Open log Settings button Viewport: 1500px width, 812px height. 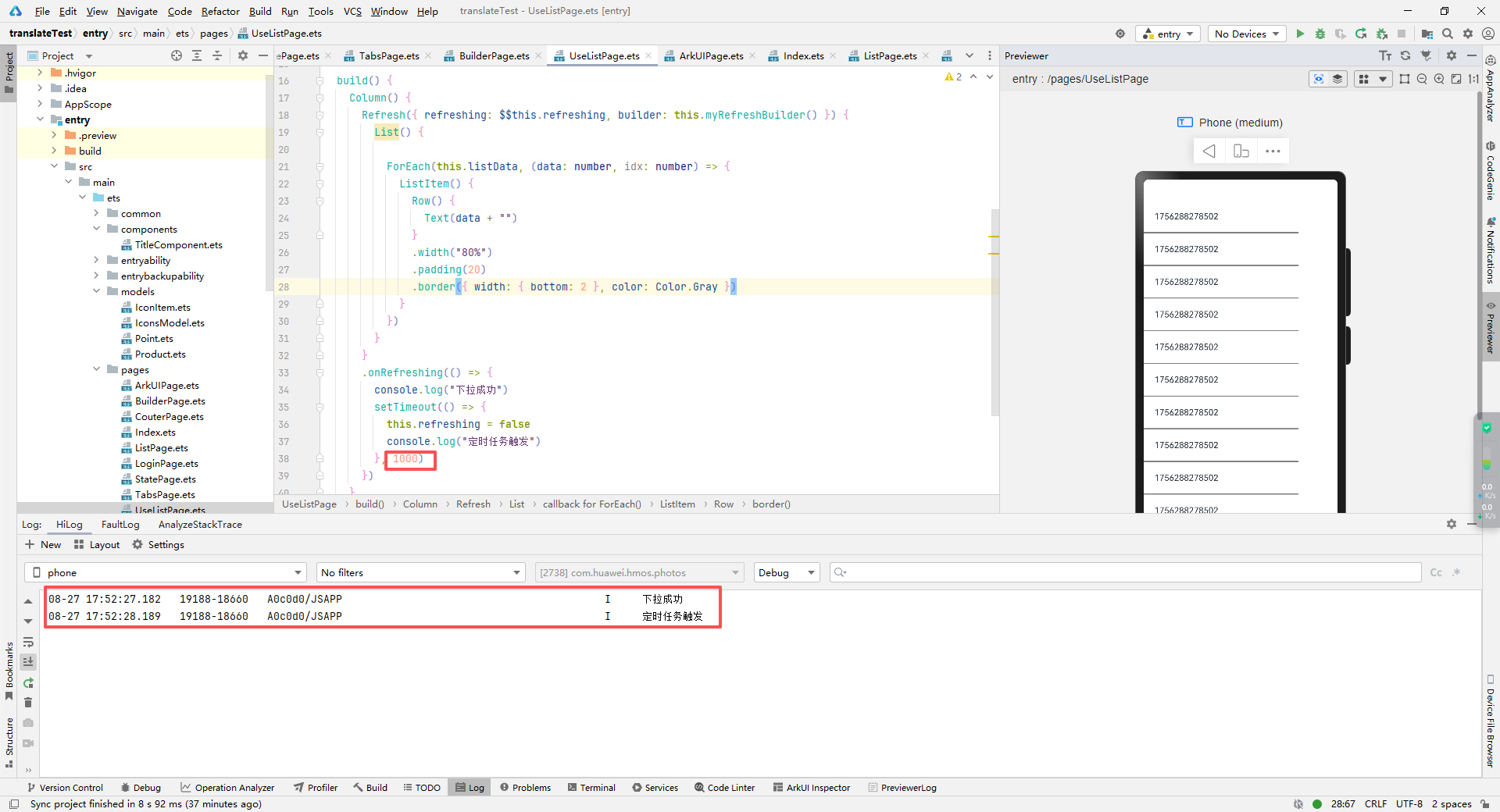point(159,544)
